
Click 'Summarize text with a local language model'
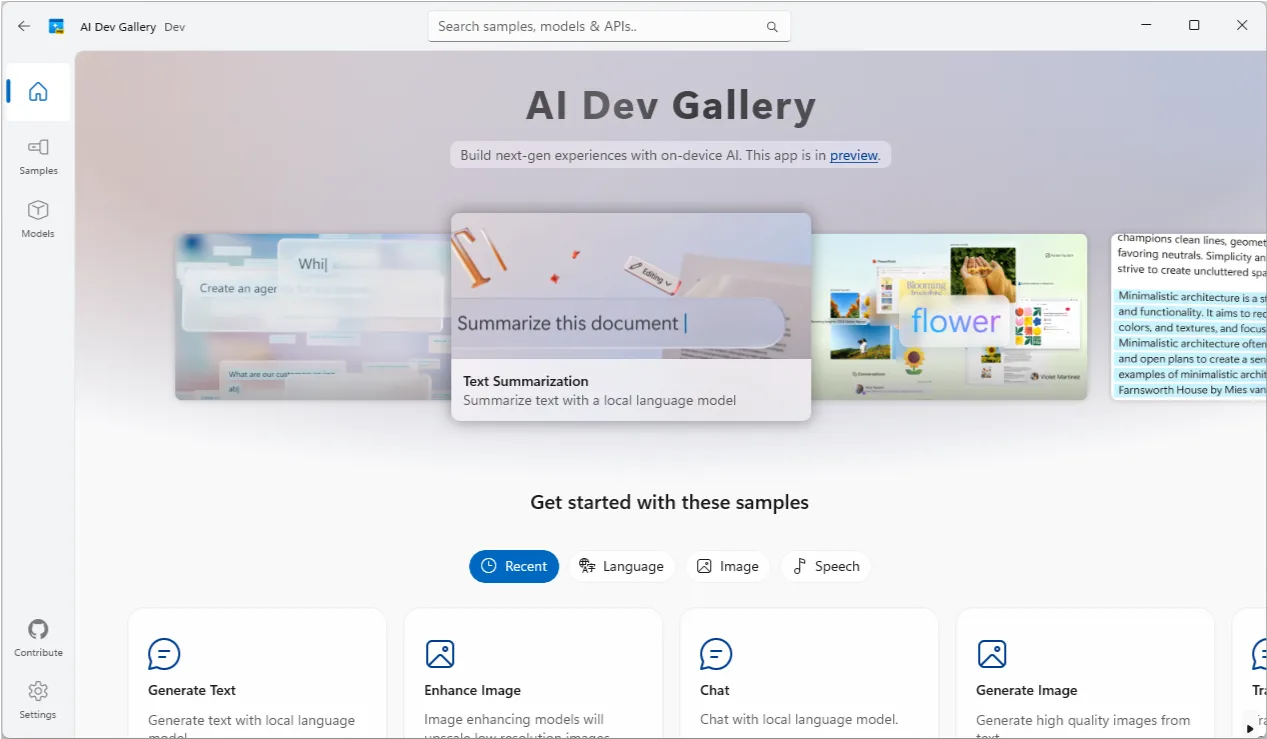click(x=600, y=400)
